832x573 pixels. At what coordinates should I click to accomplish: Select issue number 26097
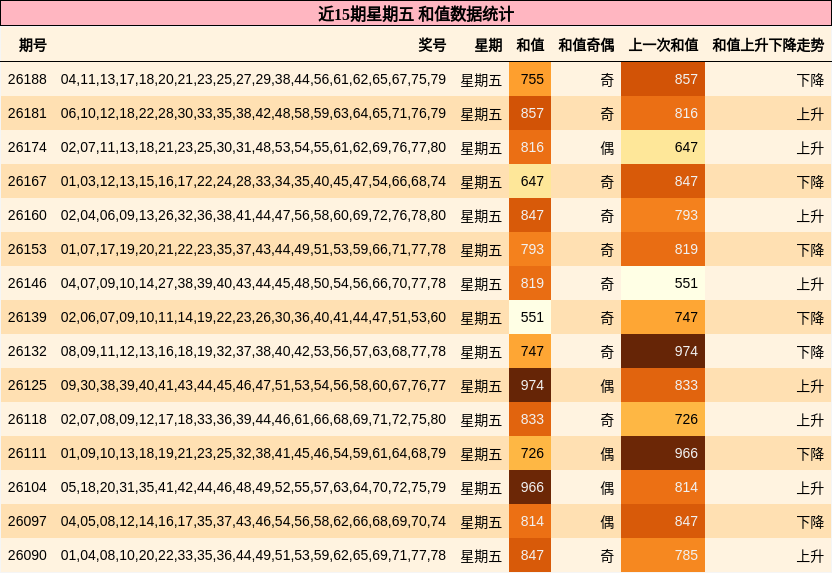28,522
